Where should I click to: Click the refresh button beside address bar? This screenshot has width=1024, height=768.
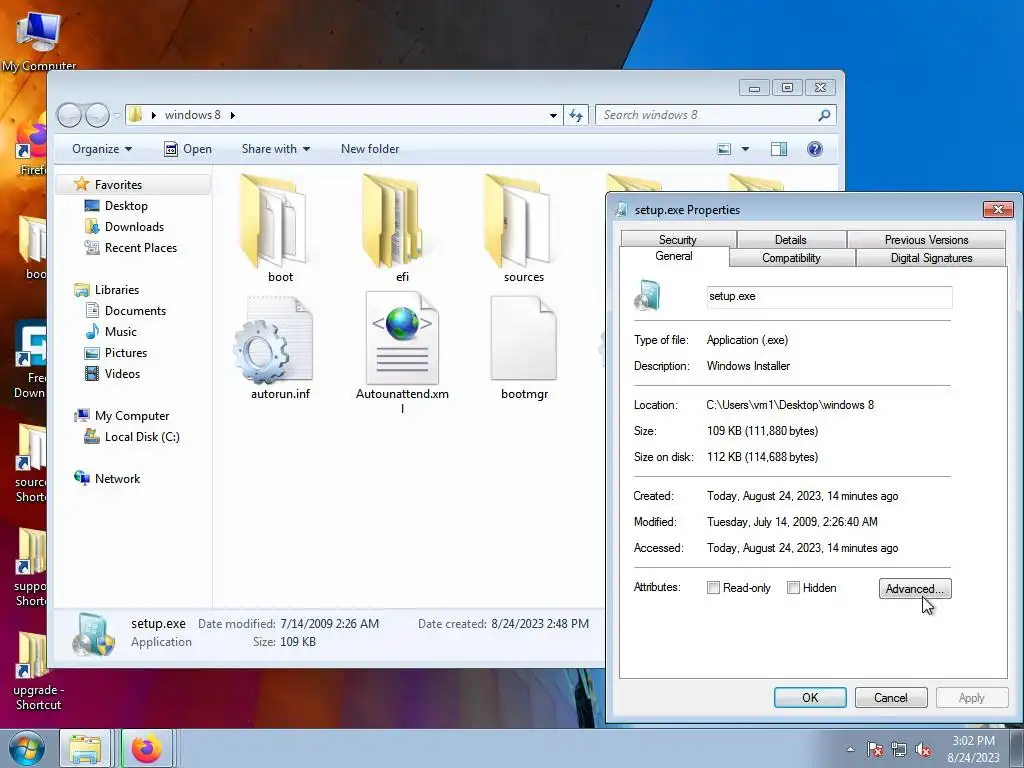click(x=576, y=115)
